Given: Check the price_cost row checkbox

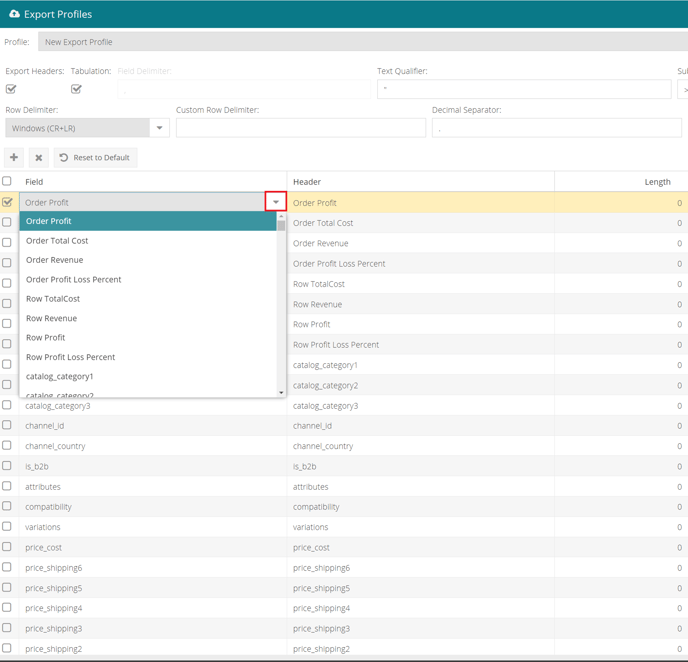Looking at the screenshot, I should point(7,546).
